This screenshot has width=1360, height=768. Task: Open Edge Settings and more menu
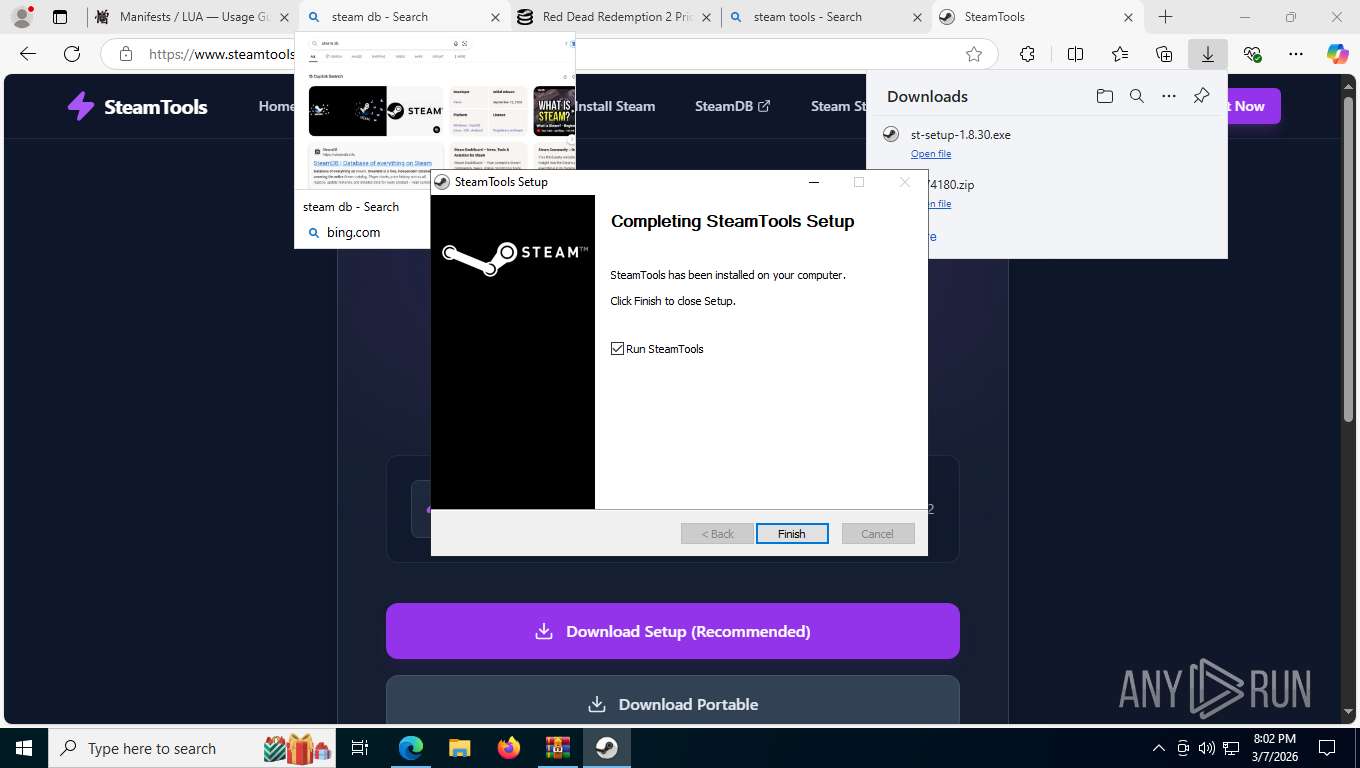click(1296, 54)
